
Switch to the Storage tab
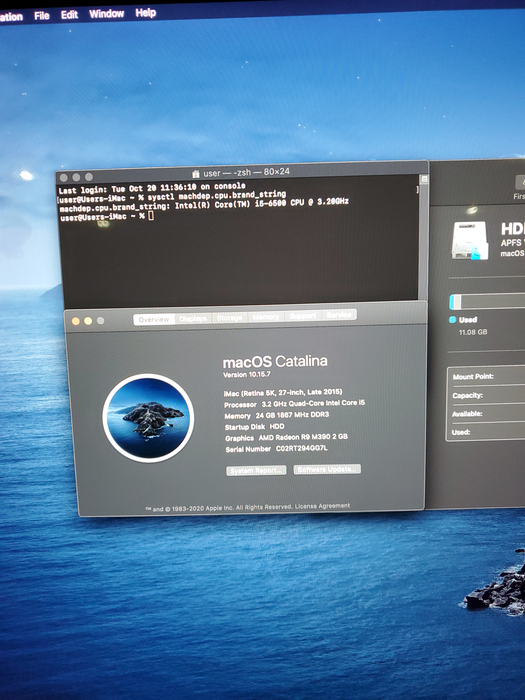pos(229,317)
